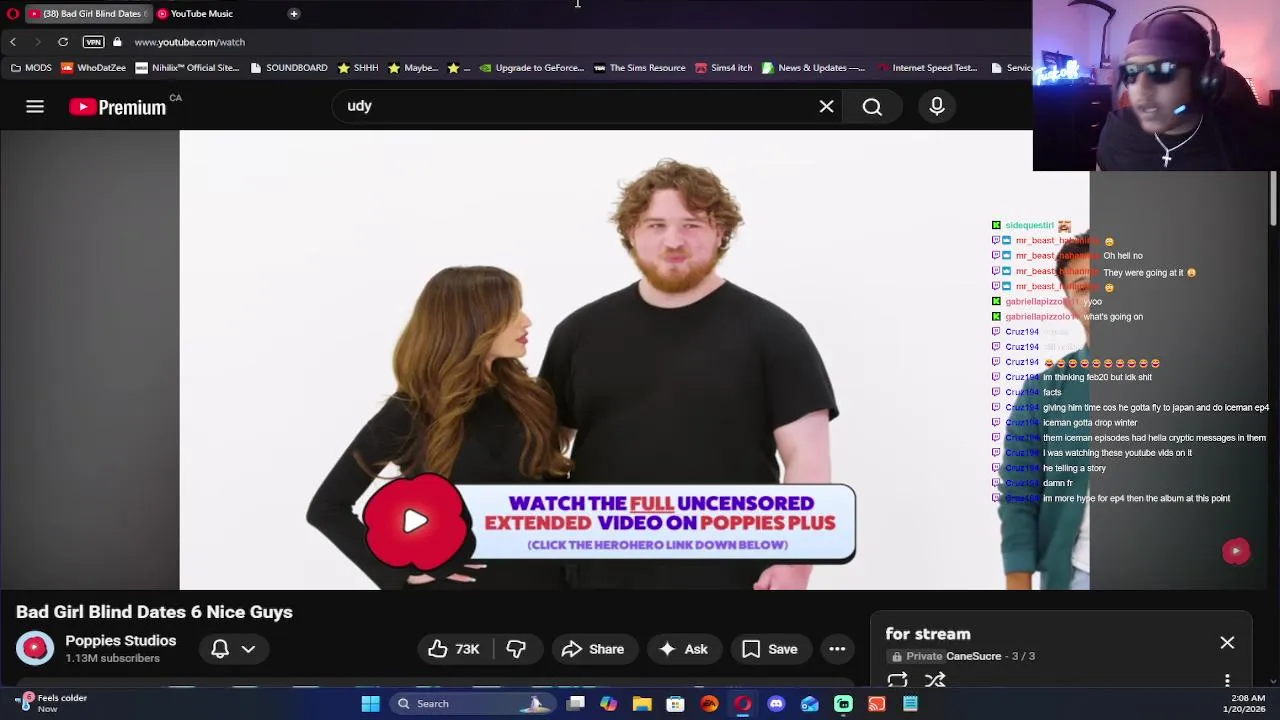
Task: Open the Windows Start menu
Action: click(370, 704)
